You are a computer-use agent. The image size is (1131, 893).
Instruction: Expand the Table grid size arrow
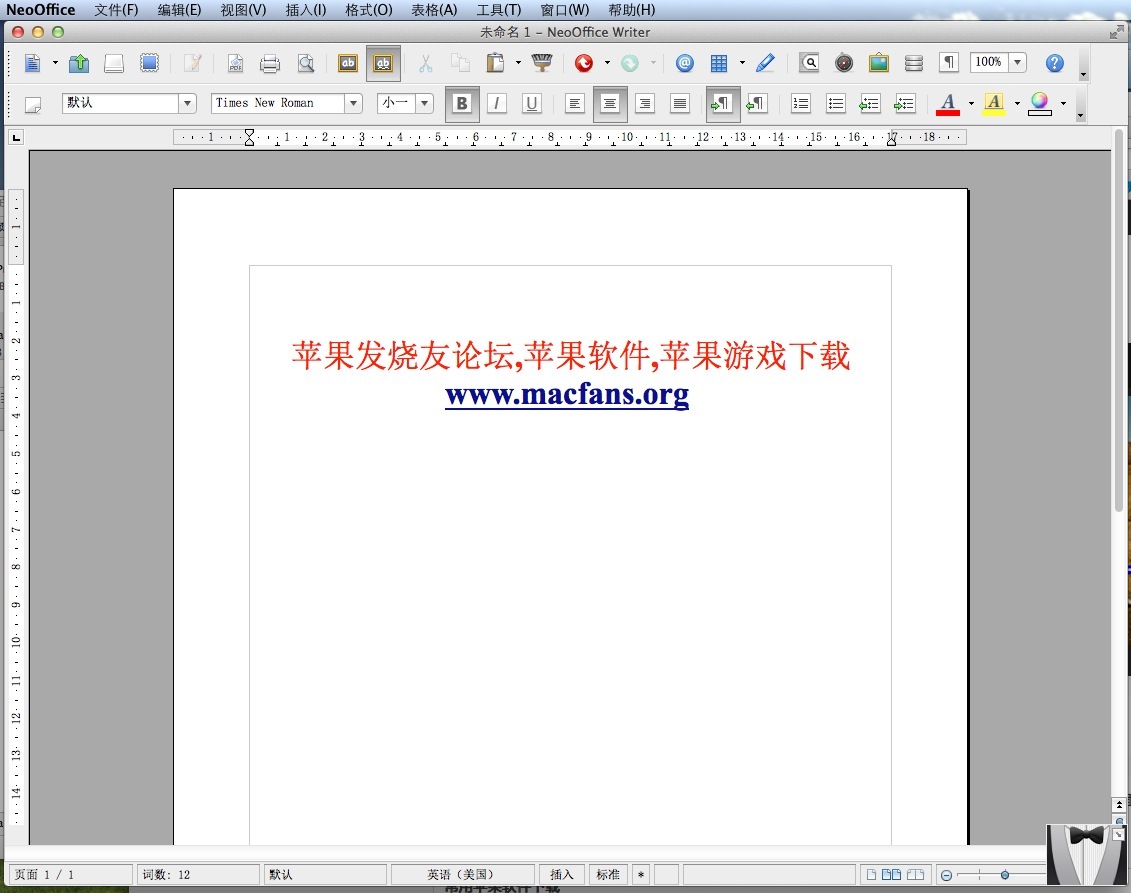click(742, 63)
